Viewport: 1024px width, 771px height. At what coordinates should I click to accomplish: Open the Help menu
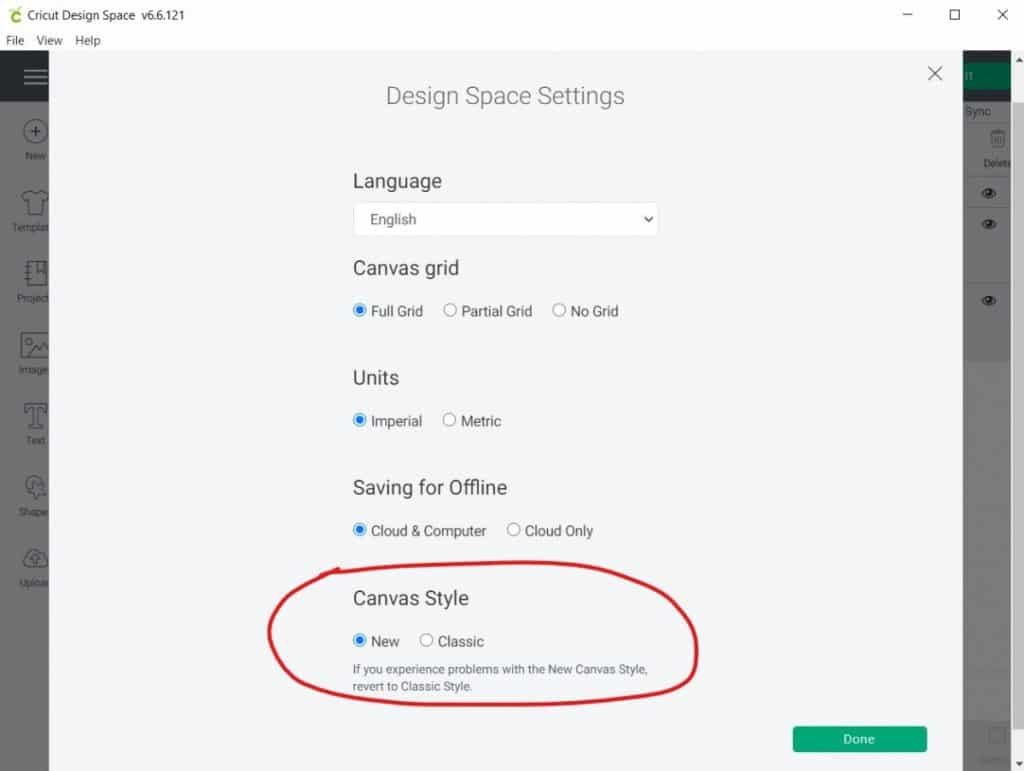88,40
